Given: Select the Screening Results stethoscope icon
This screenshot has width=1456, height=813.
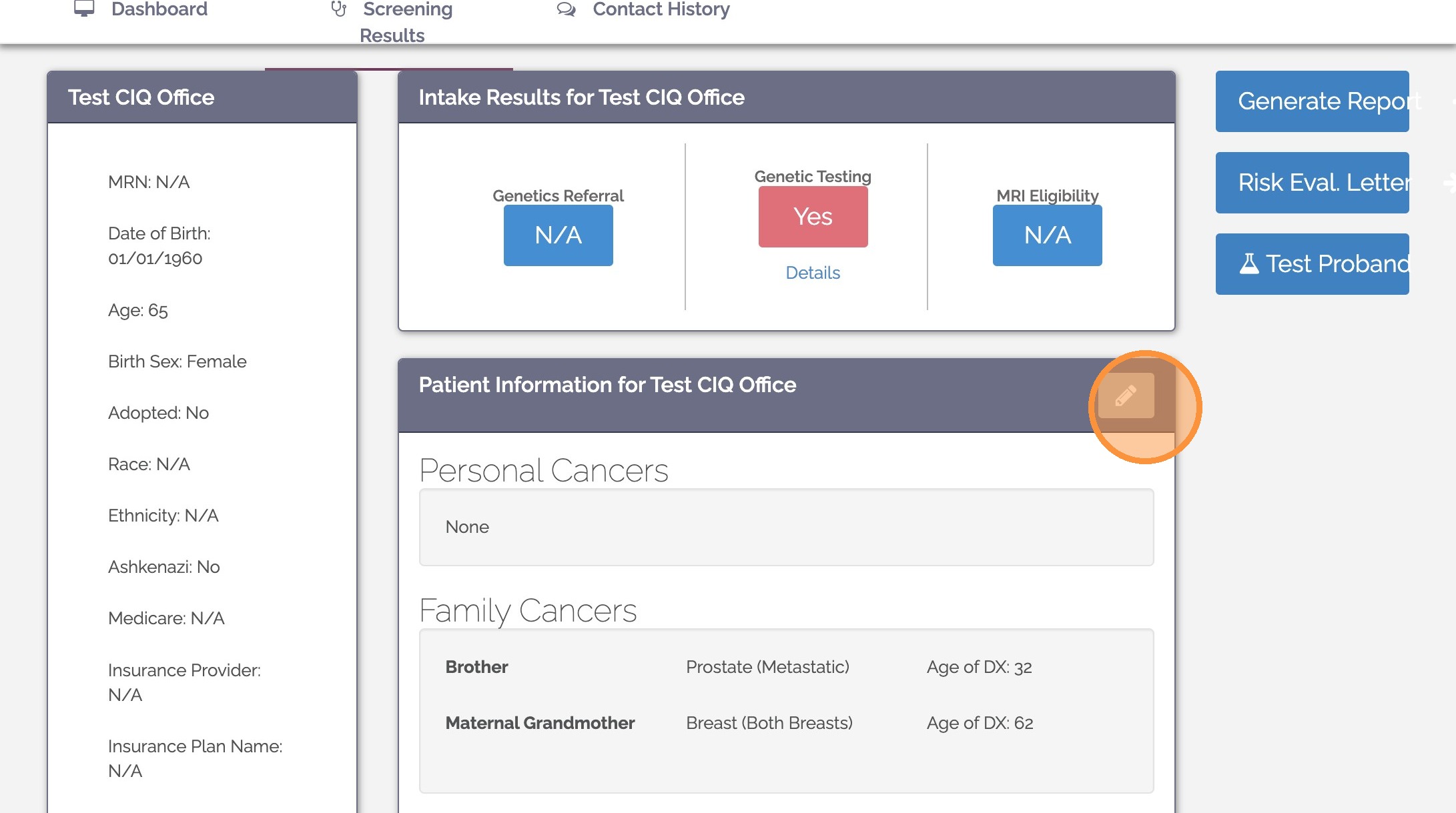Looking at the screenshot, I should tap(338, 9).
